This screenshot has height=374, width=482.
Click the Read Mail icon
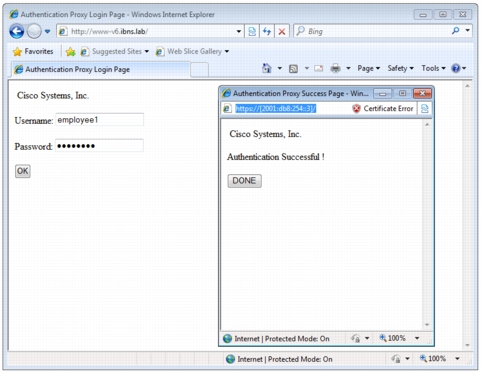[319, 68]
